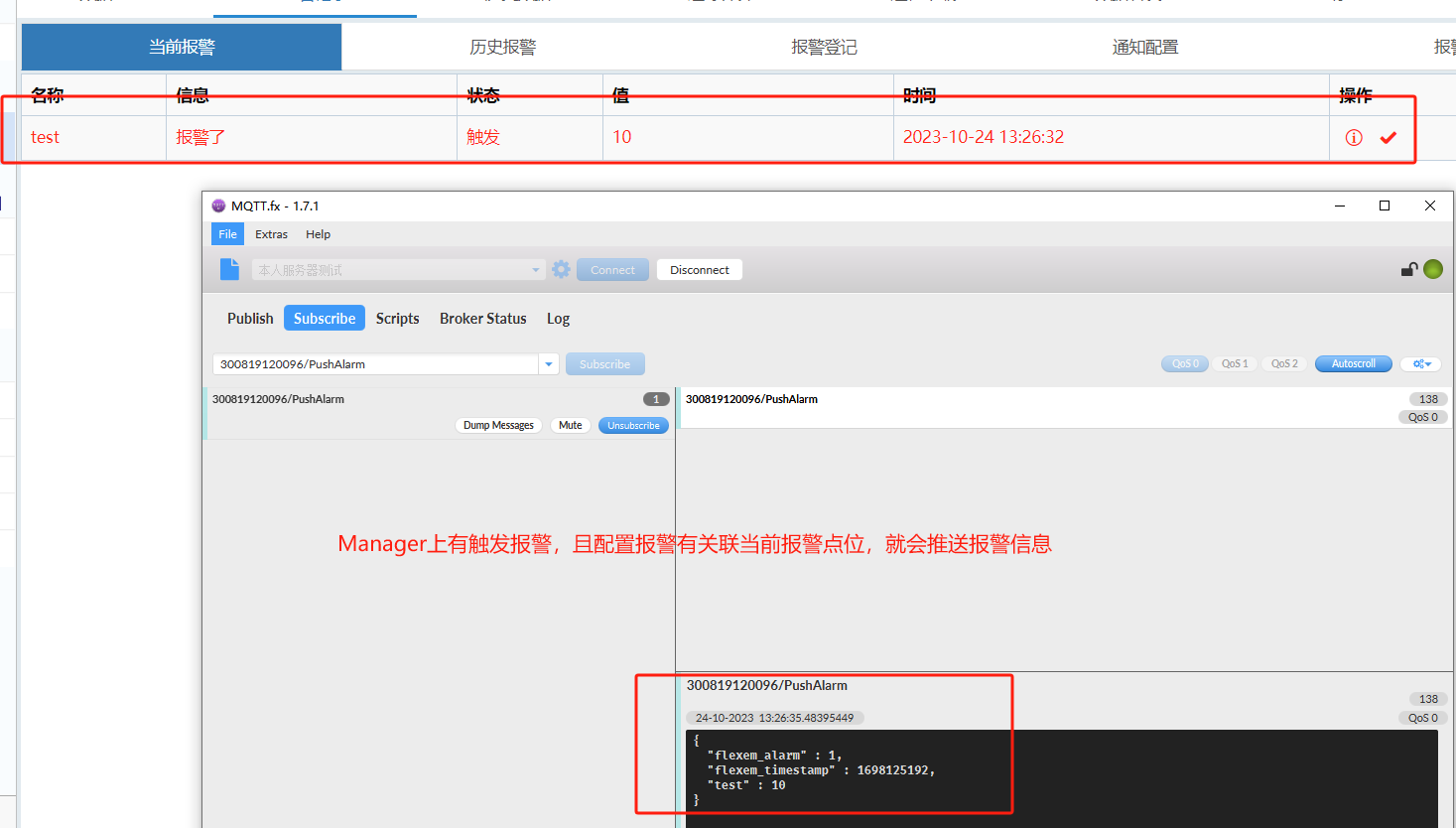Image resolution: width=1456 pixels, height=828 pixels.
Task: Switch to Publish tab
Action: point(250,318)
